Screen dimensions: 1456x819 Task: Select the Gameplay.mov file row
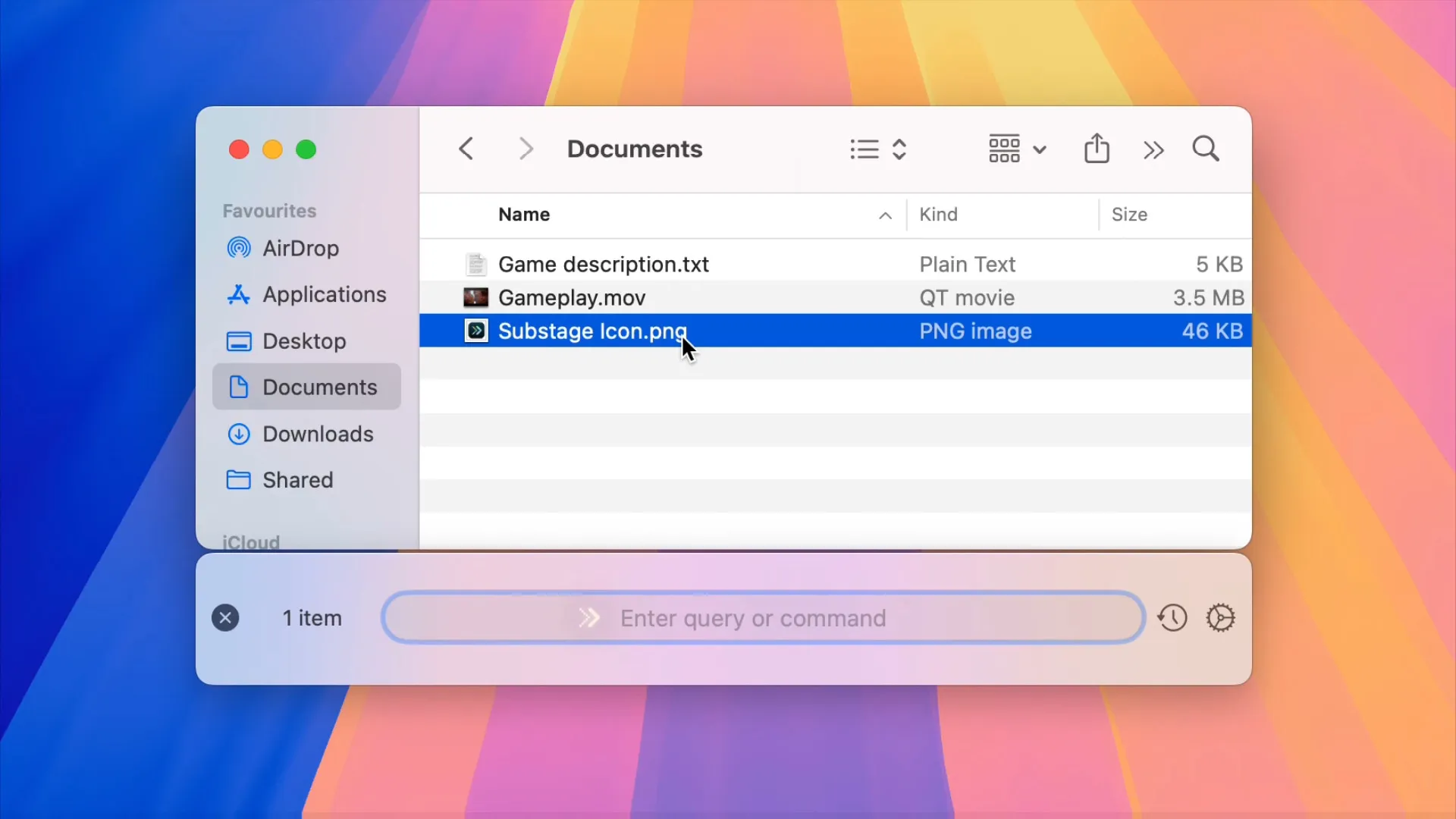click(x=571, y=297)
